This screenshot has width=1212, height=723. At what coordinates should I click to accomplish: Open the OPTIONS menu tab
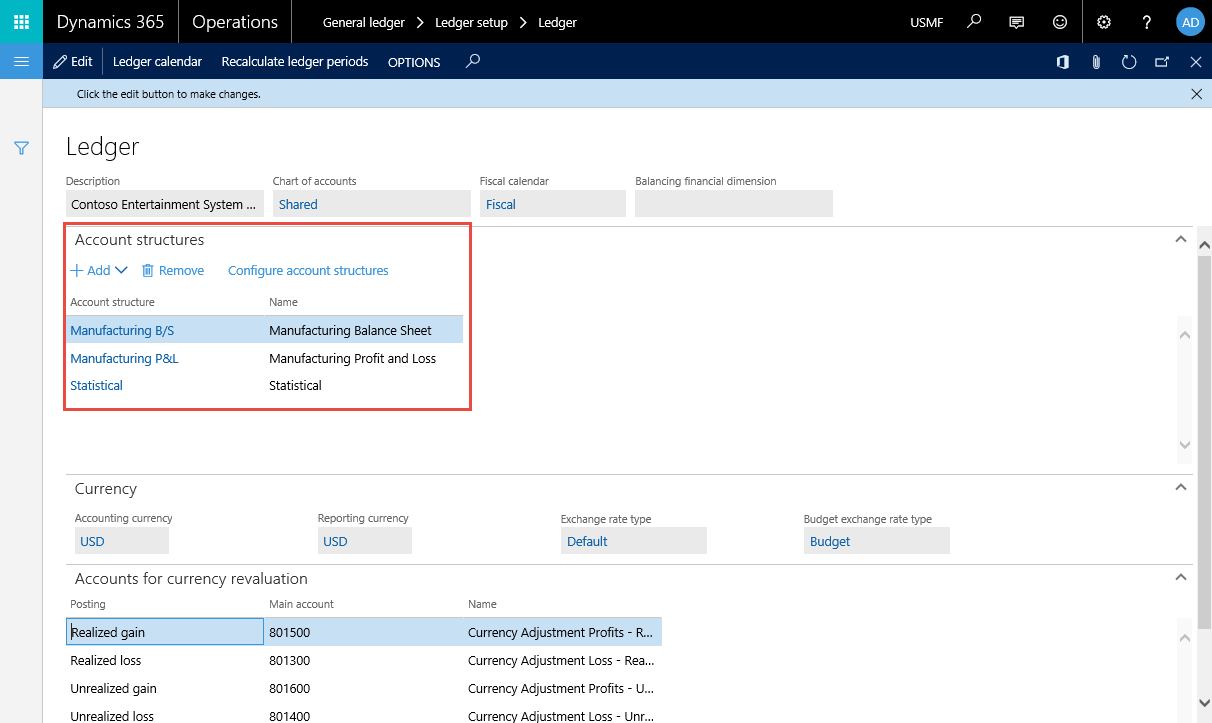click(x=414, y=62)
